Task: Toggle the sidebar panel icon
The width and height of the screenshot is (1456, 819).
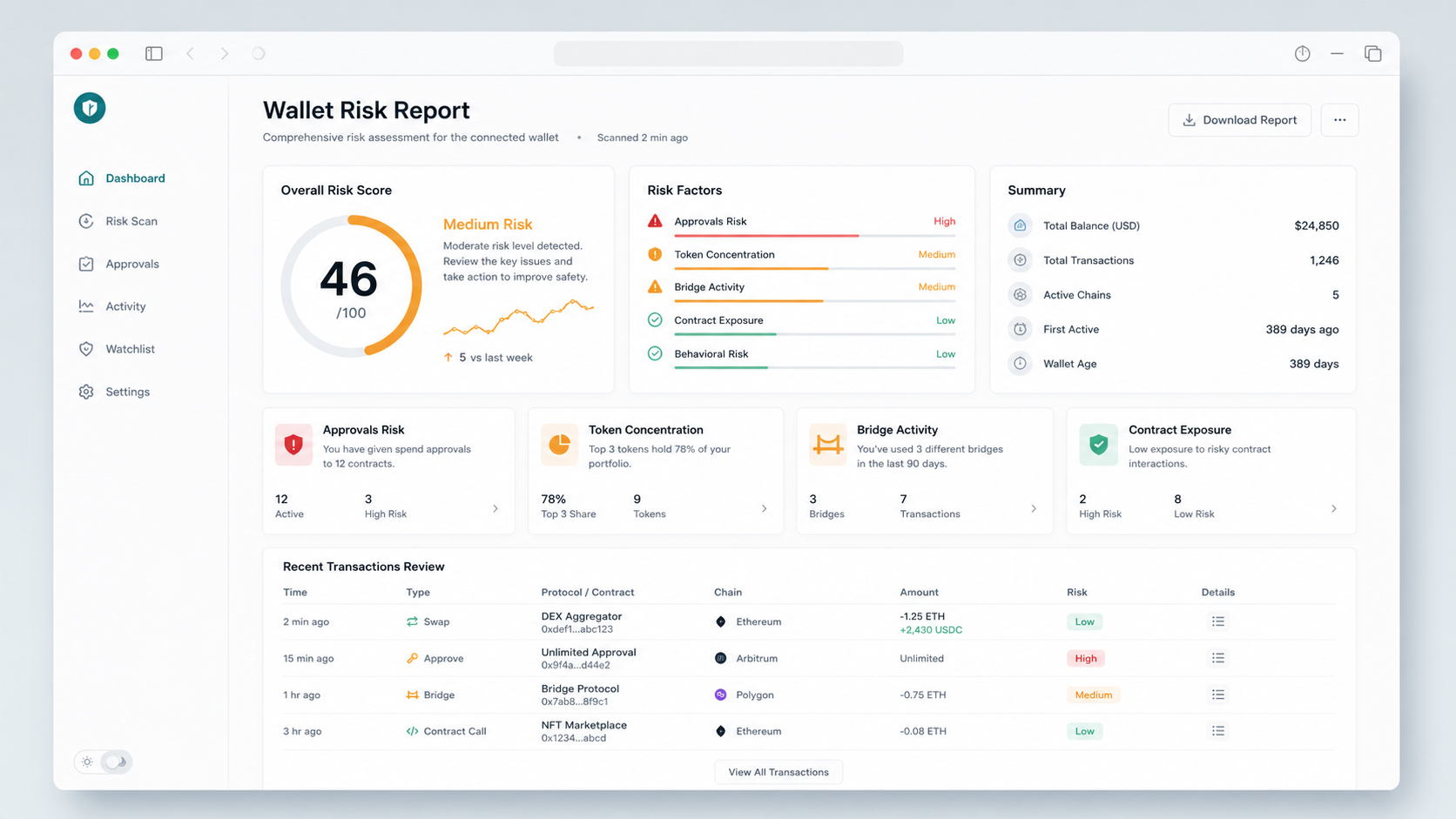Action: point(154,54)
